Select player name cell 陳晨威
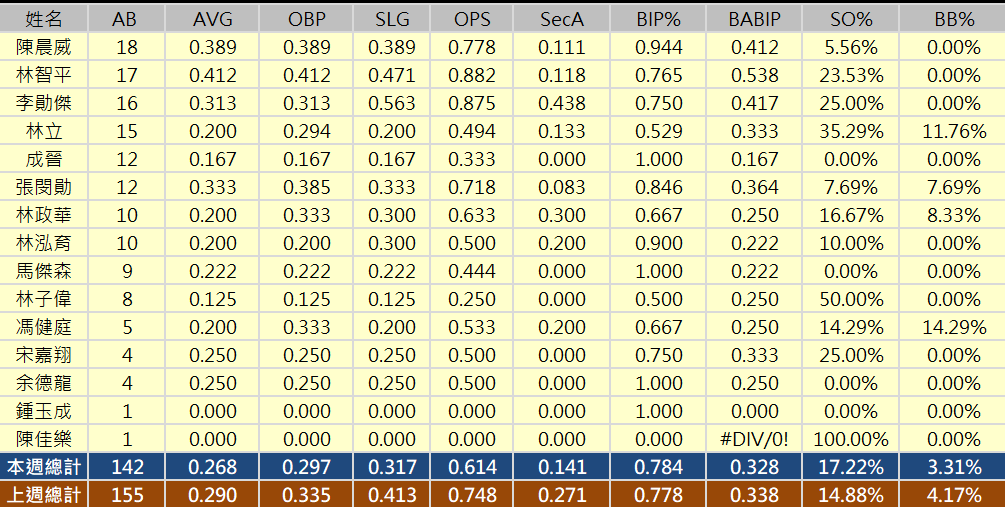 (44, 47)
